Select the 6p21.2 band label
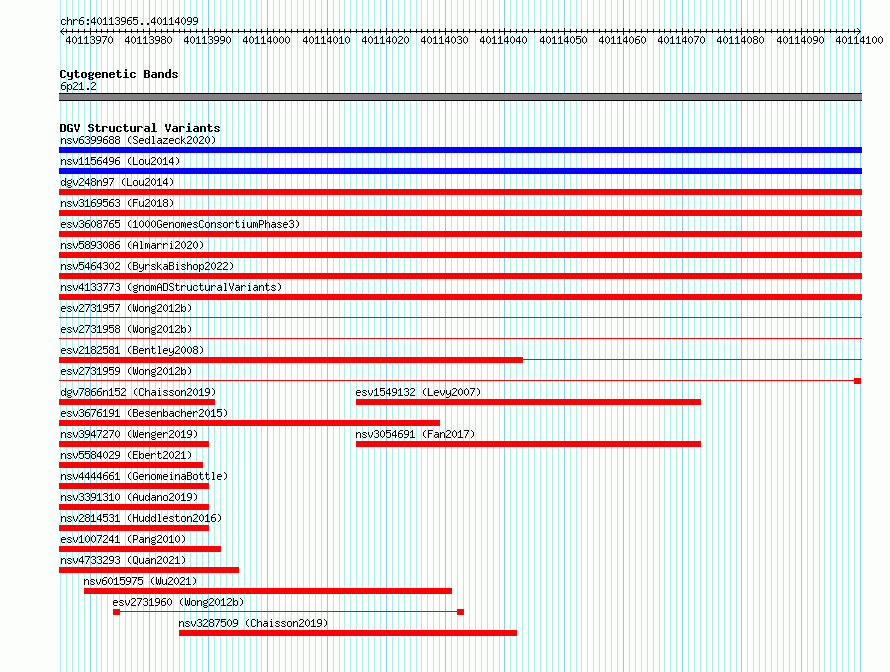 pyautogui.click(x=78, y=86)
